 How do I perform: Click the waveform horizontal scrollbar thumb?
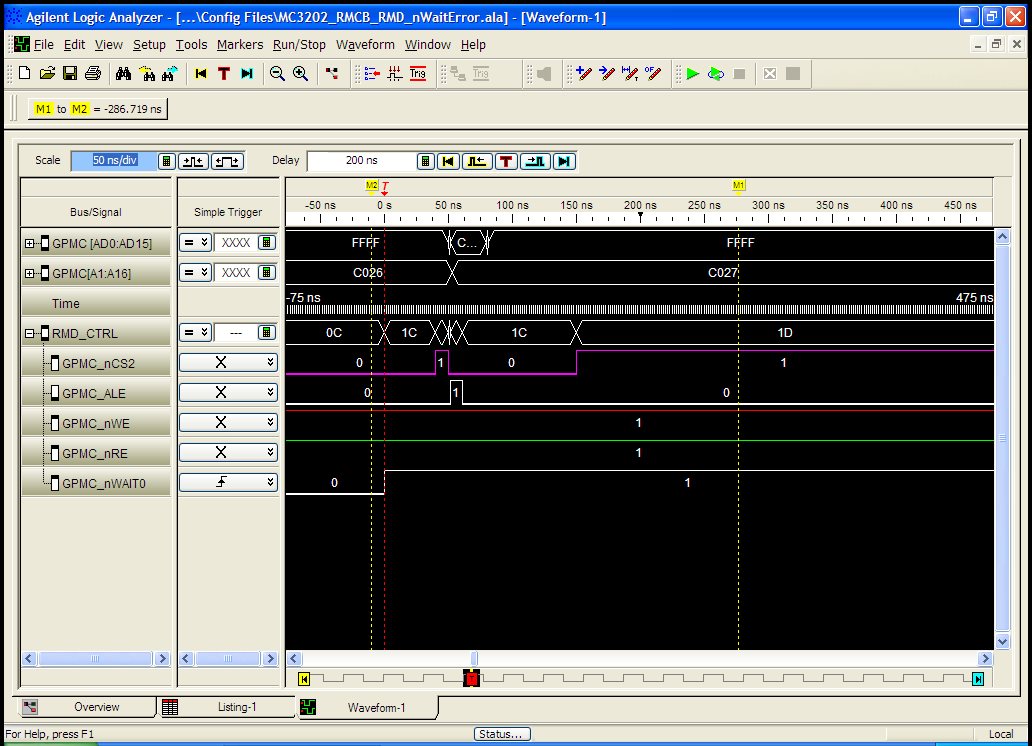[474, 659]
